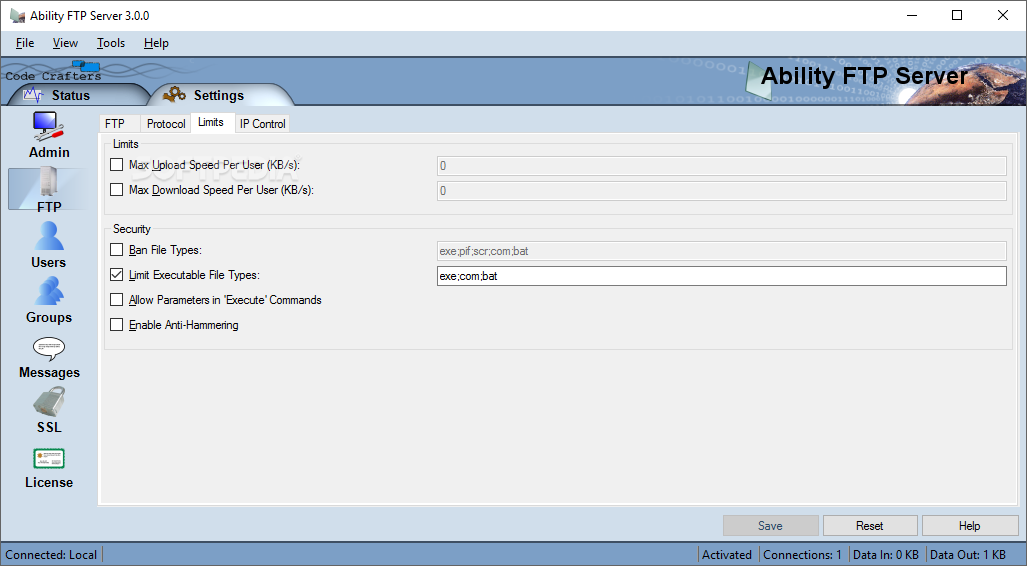Enable Max Upload Speed Per User checkbox

coord(117,165)
